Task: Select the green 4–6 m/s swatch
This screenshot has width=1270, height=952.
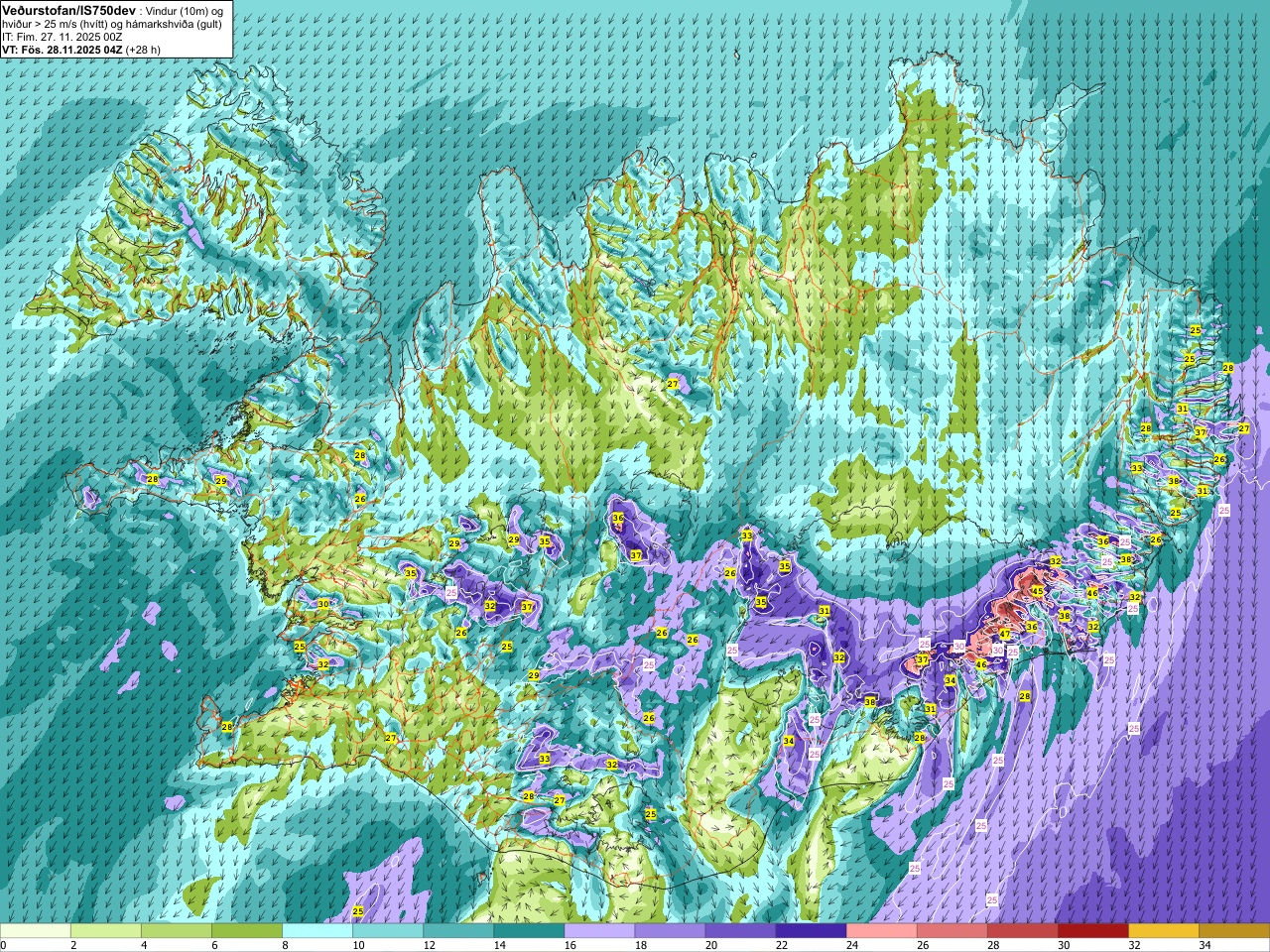Action: (177, 931)
